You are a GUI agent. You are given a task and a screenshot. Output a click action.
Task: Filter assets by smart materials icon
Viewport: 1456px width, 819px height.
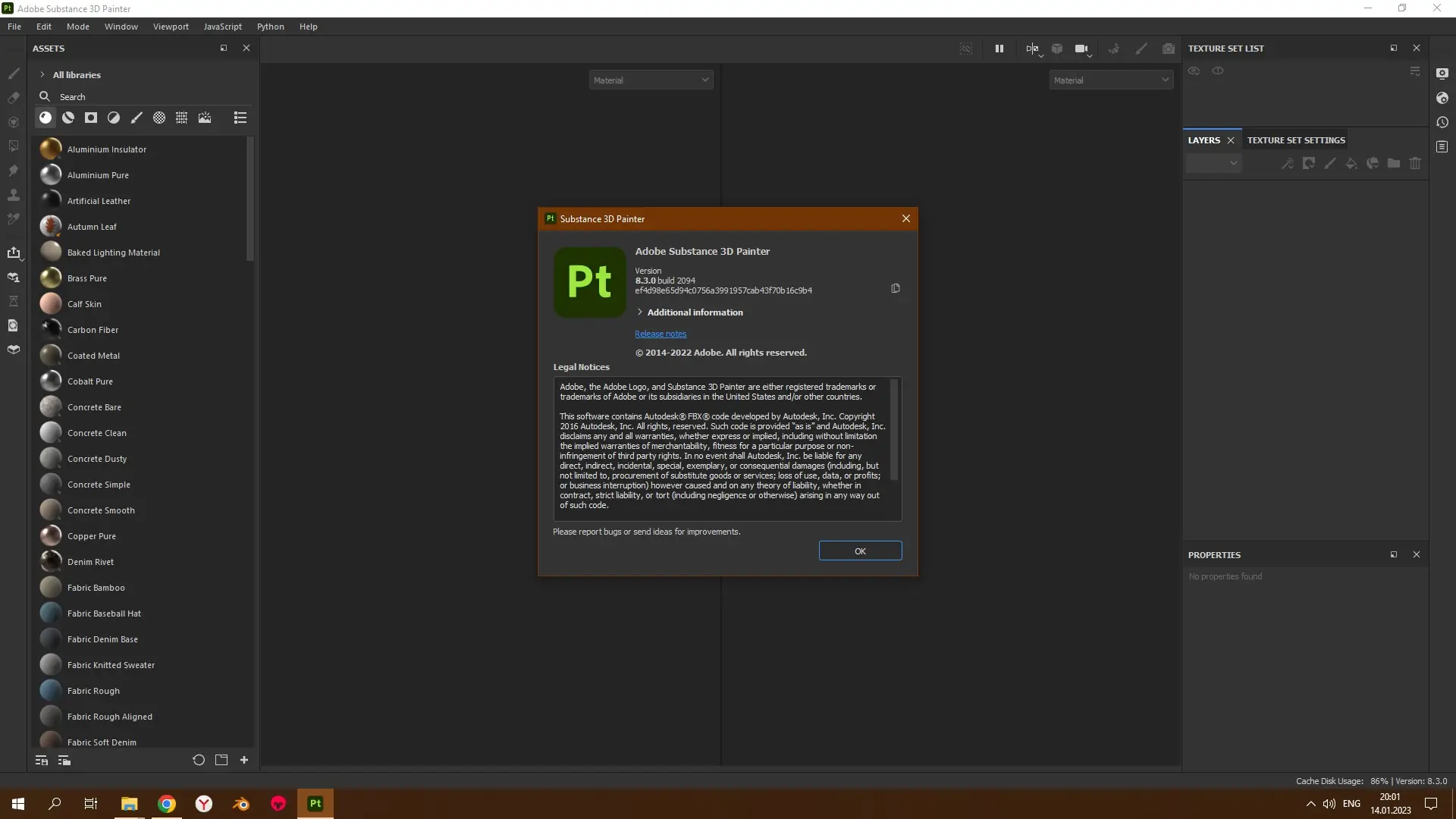(68, 118)
